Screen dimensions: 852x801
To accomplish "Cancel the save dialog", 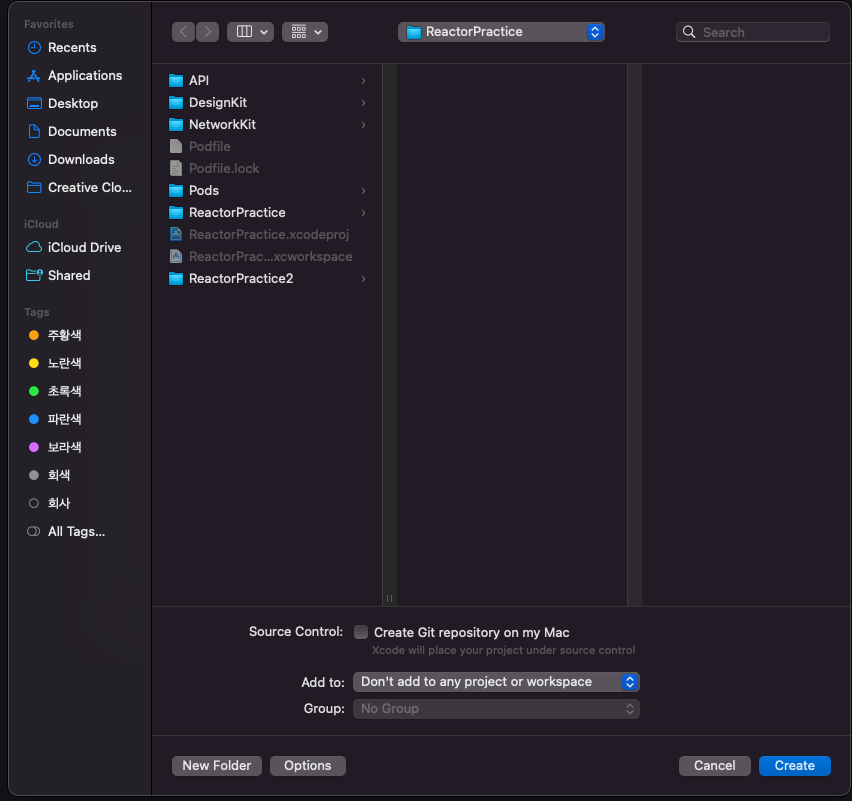I will (715, 766).
